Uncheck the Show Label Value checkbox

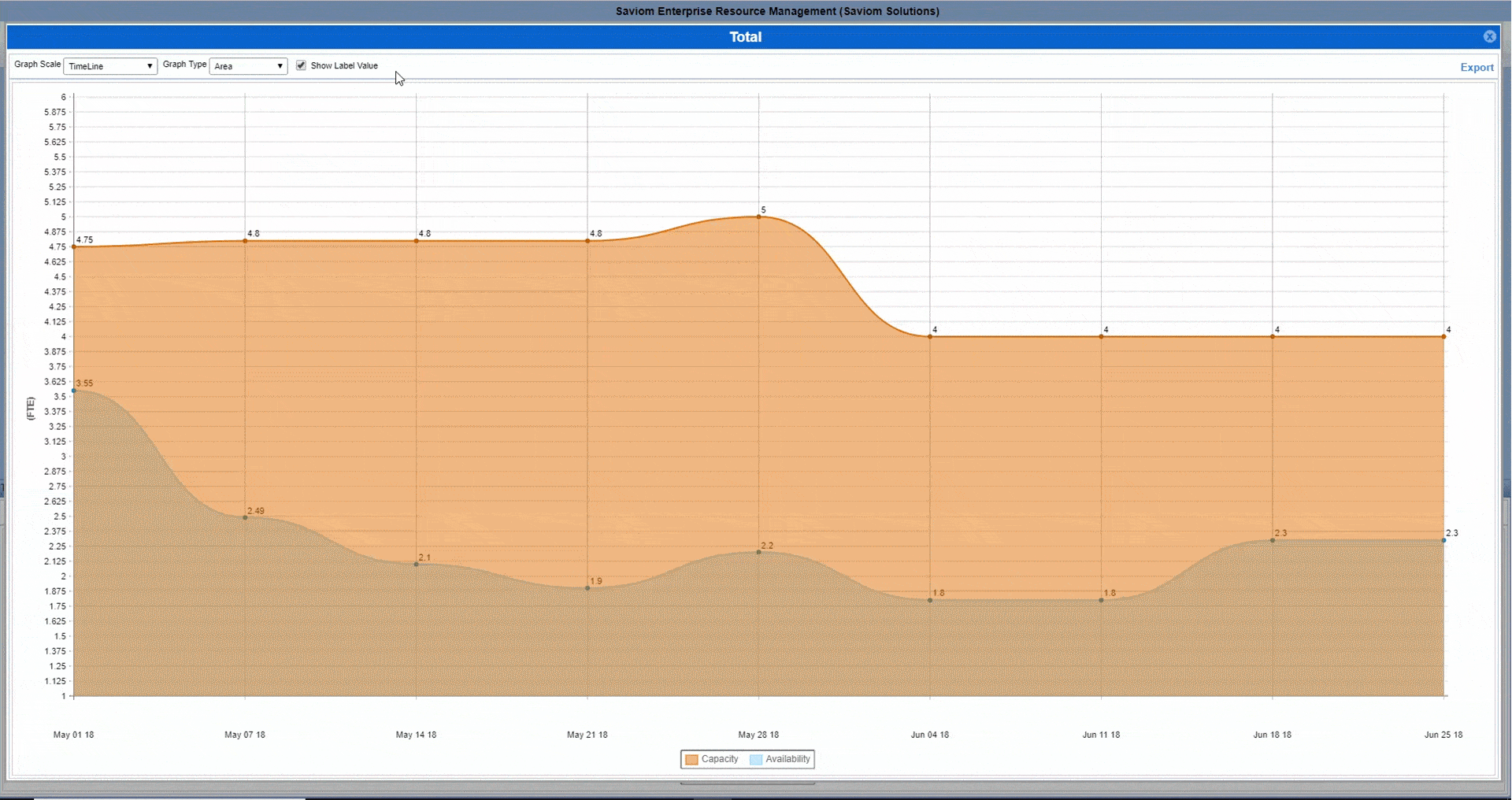[x=301, y=65]
